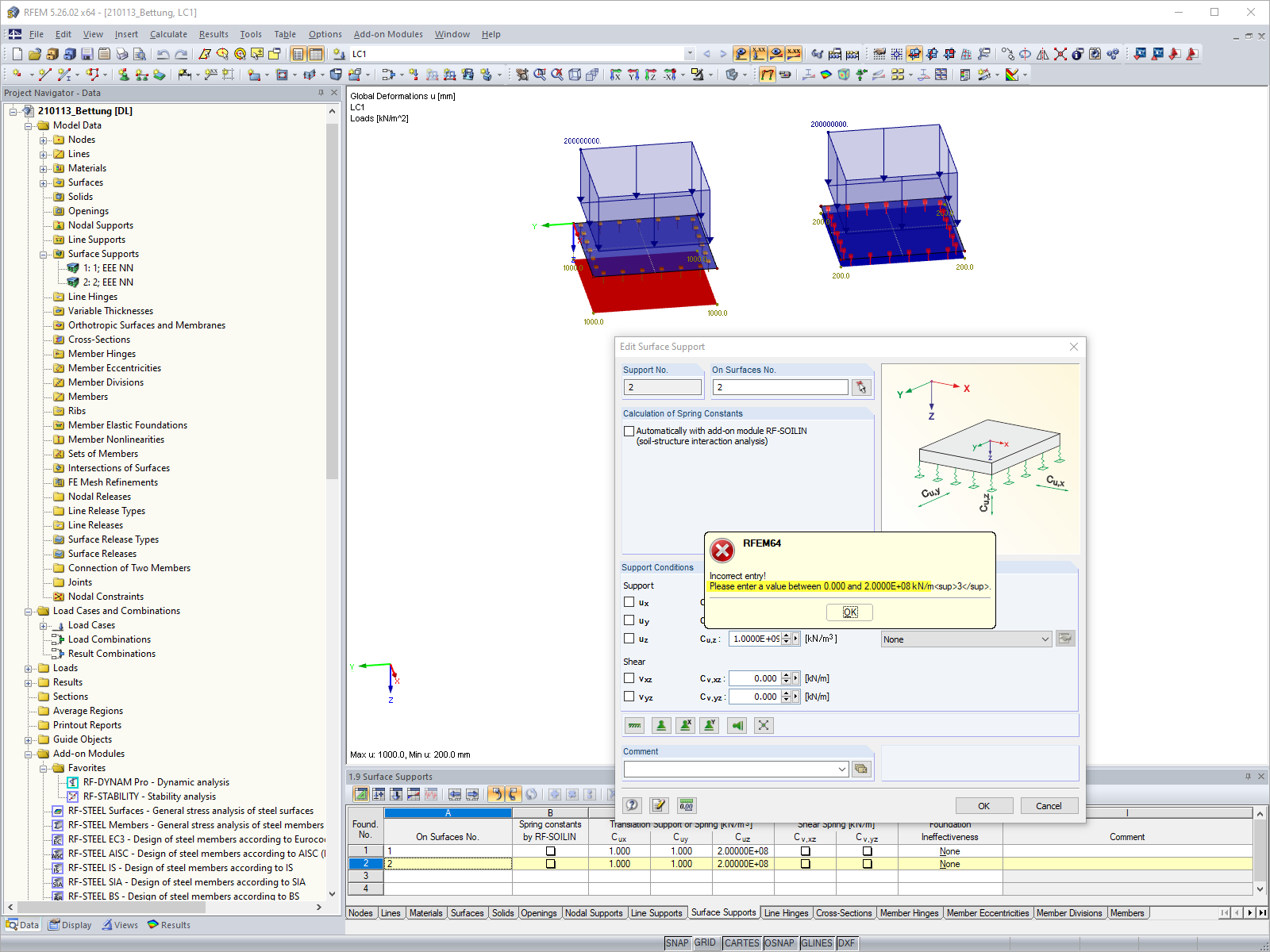Click the help question mark icon in dialog
Viewport: 1270px width, 952px height.
(632, 805)
